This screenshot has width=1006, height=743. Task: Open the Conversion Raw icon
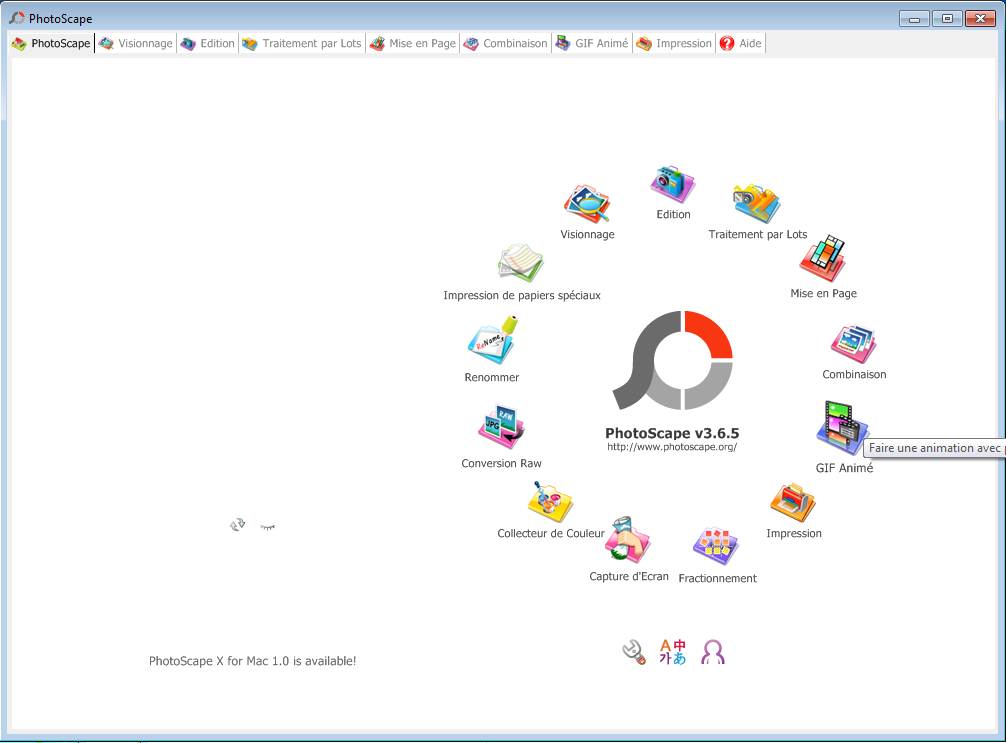click(501, 427)
